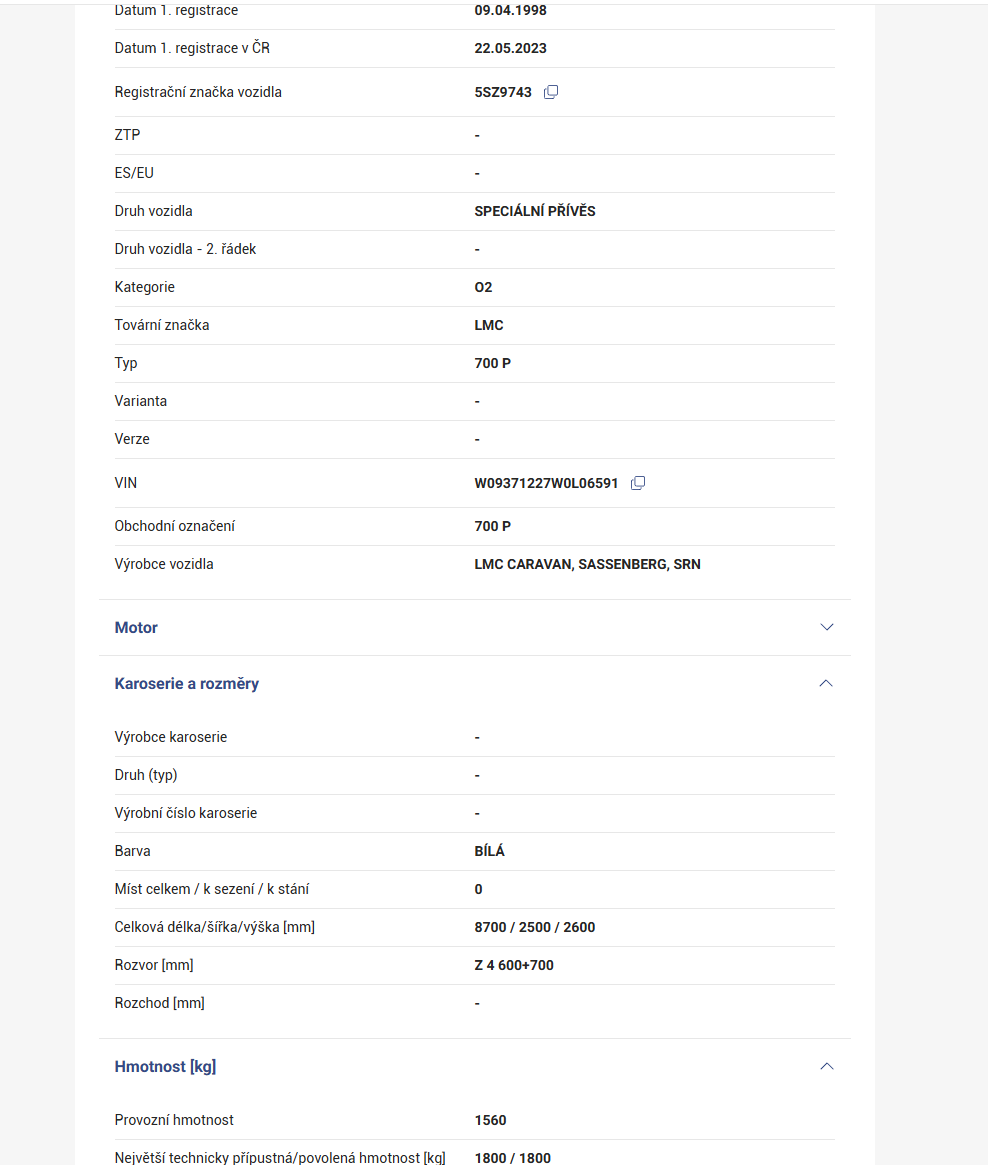Collapse the Hmotnost [kg] section chevron

[x=826, y=1066]
